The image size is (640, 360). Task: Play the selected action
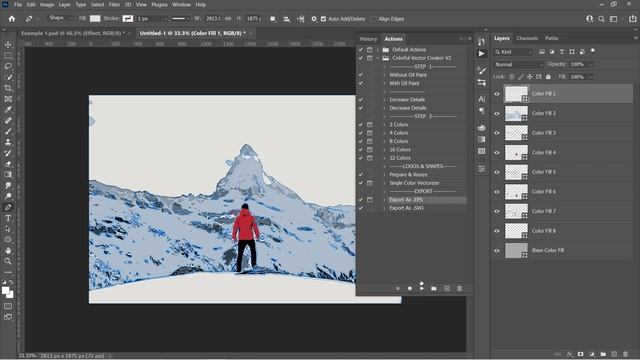(422, 288)
